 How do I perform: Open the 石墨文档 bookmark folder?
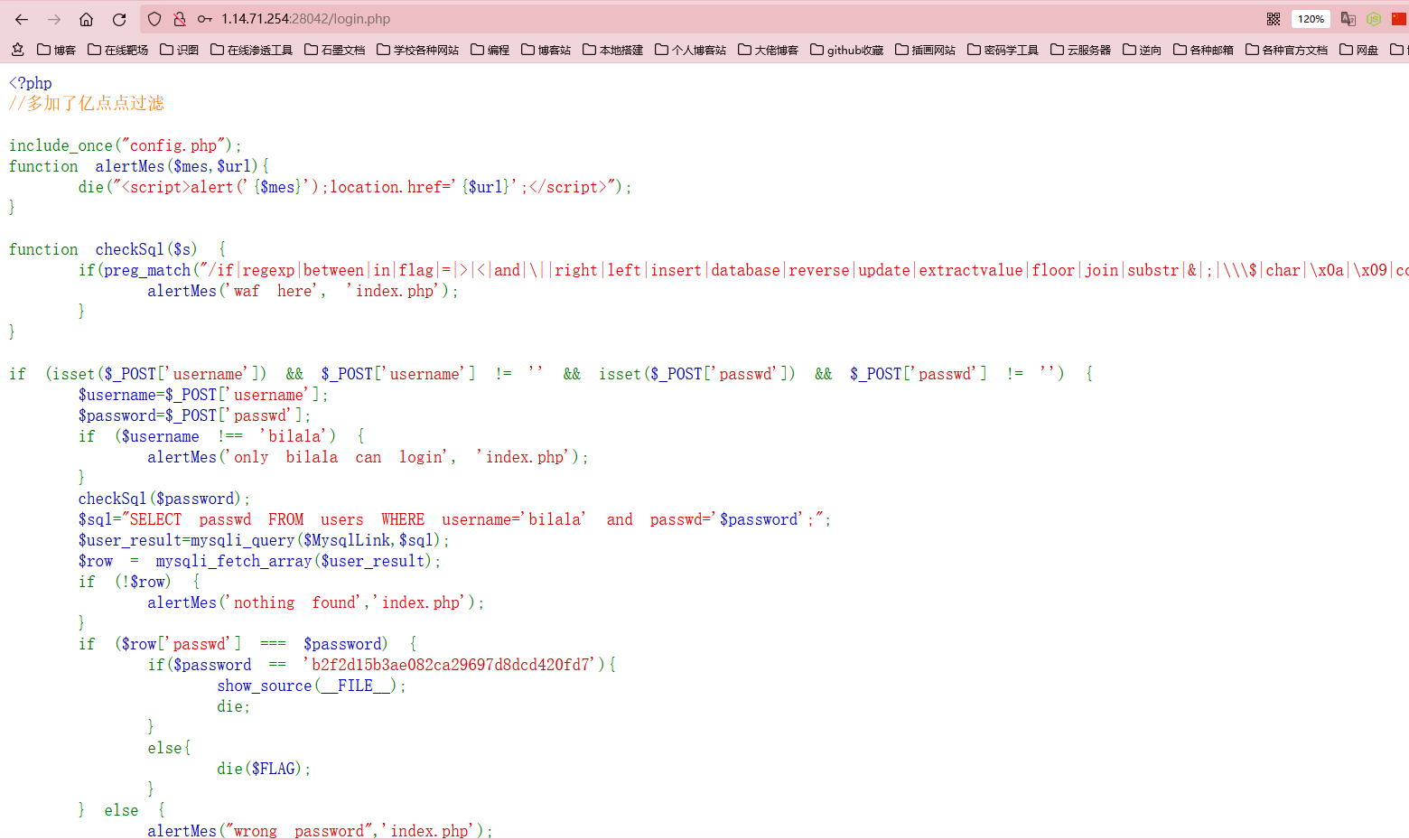click(334, 50)
